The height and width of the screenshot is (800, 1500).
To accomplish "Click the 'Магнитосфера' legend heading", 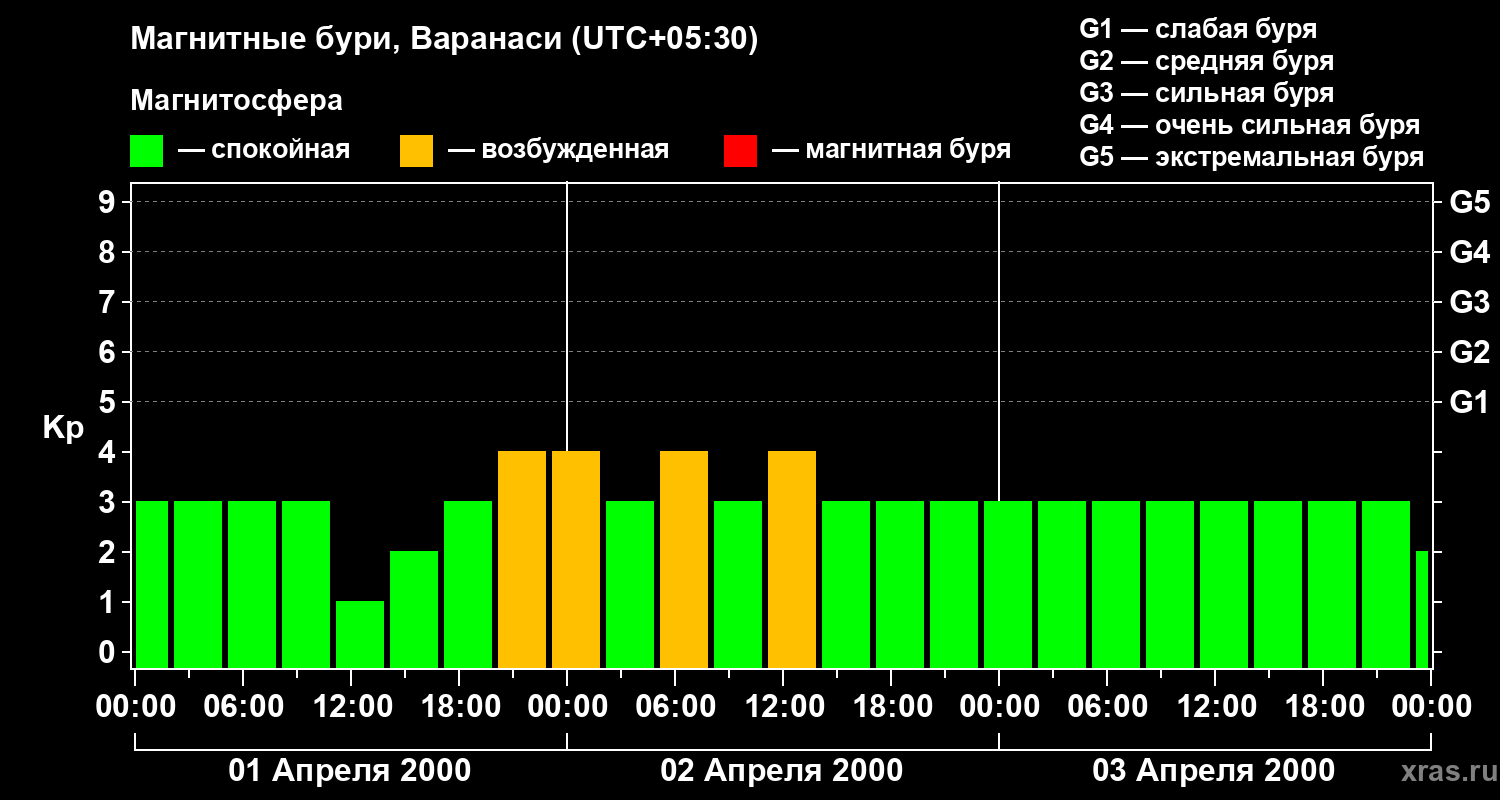I will [x=237, y=101].
